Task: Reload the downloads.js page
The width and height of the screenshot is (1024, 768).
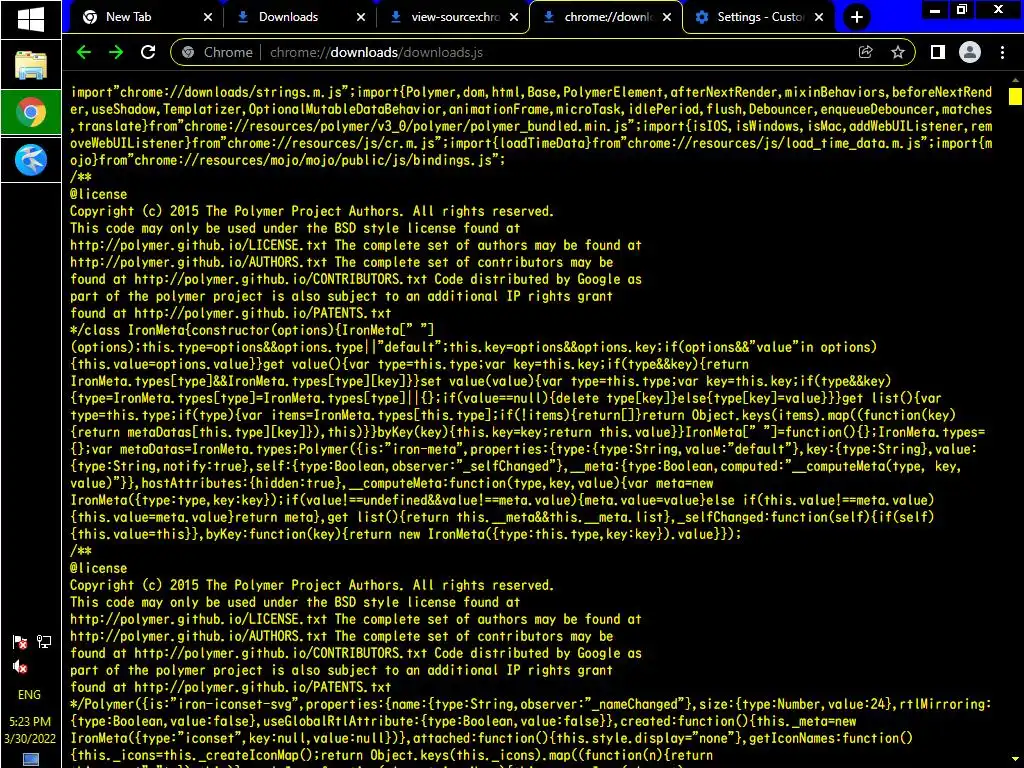Action: (148, 52)
